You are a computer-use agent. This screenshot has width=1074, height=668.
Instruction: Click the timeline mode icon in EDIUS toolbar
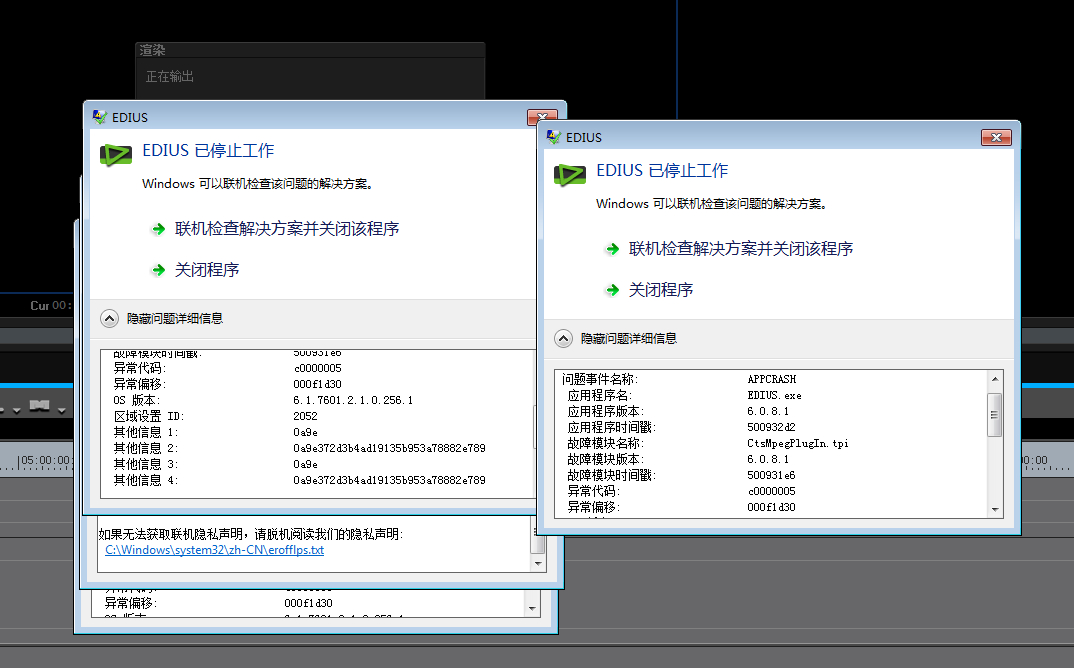tap(40, 406)
